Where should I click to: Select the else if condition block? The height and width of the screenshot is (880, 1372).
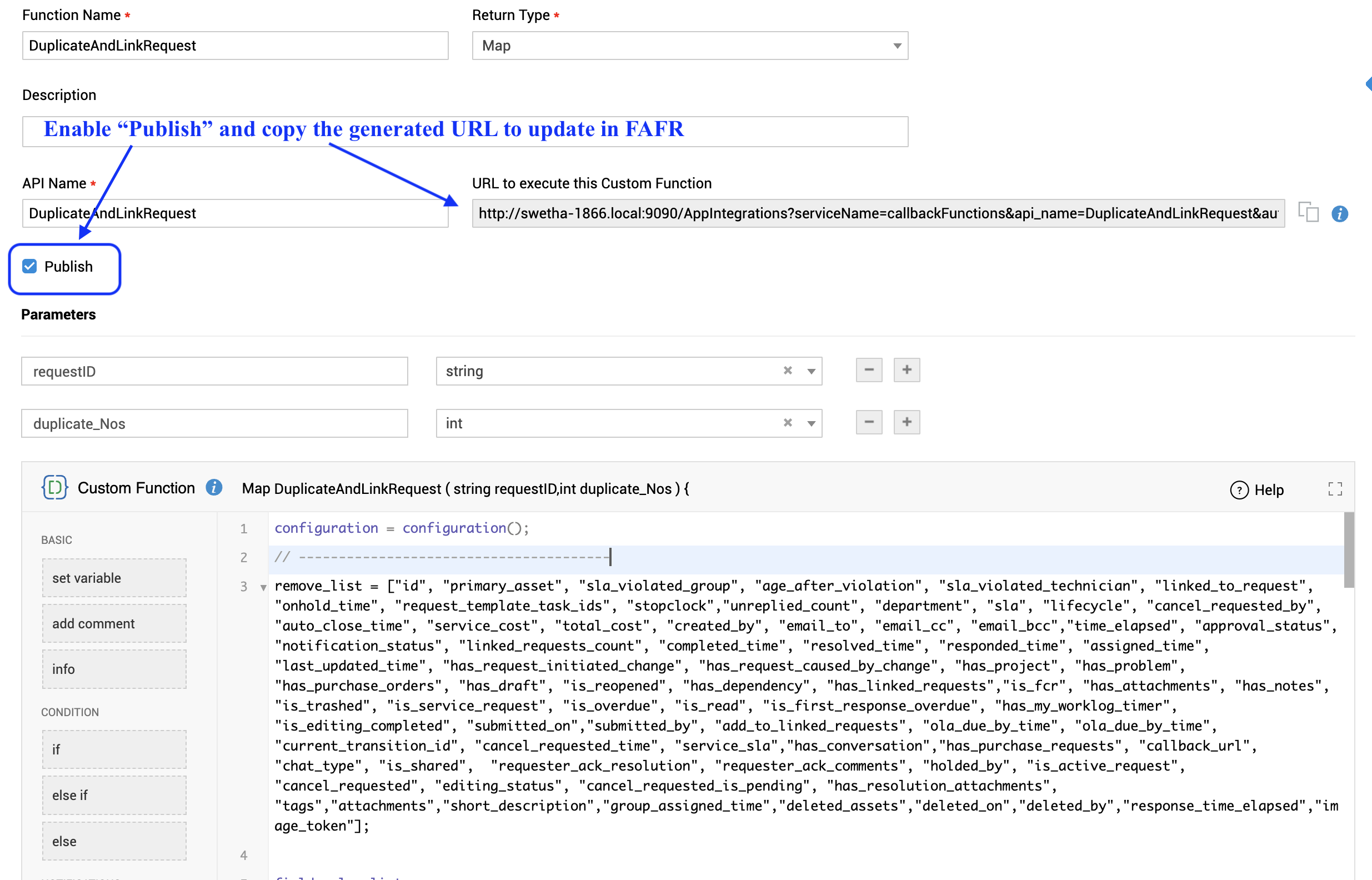coord(114,795)
